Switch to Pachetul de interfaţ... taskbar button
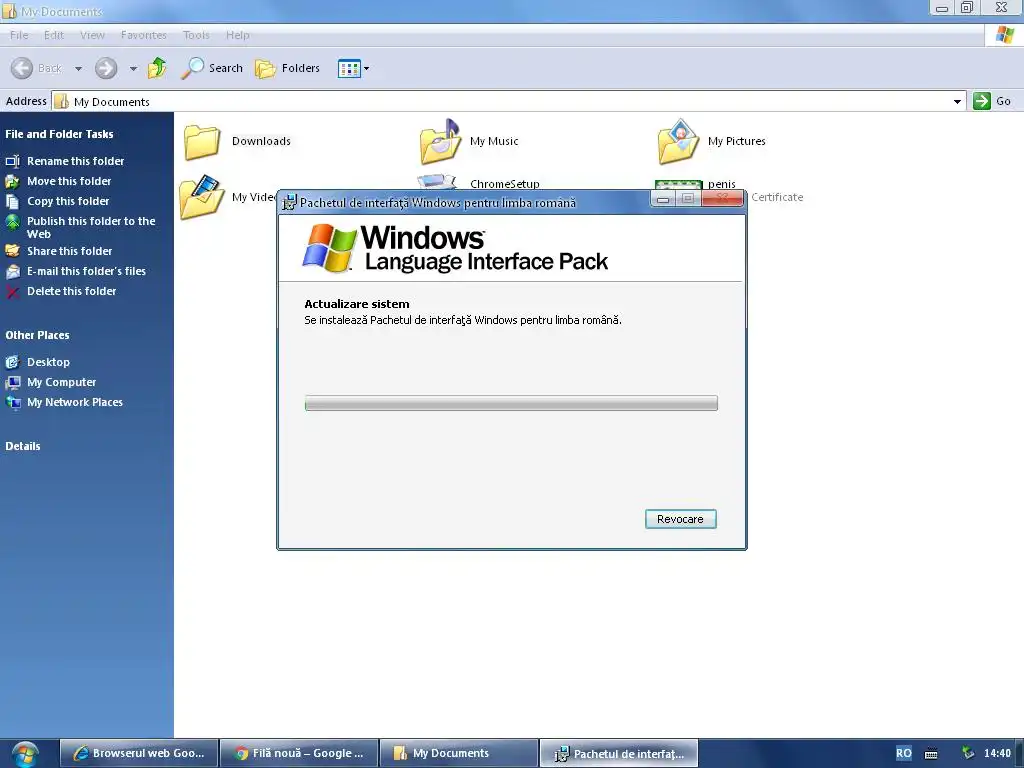Screen dimensions: 1024x768 619,753
